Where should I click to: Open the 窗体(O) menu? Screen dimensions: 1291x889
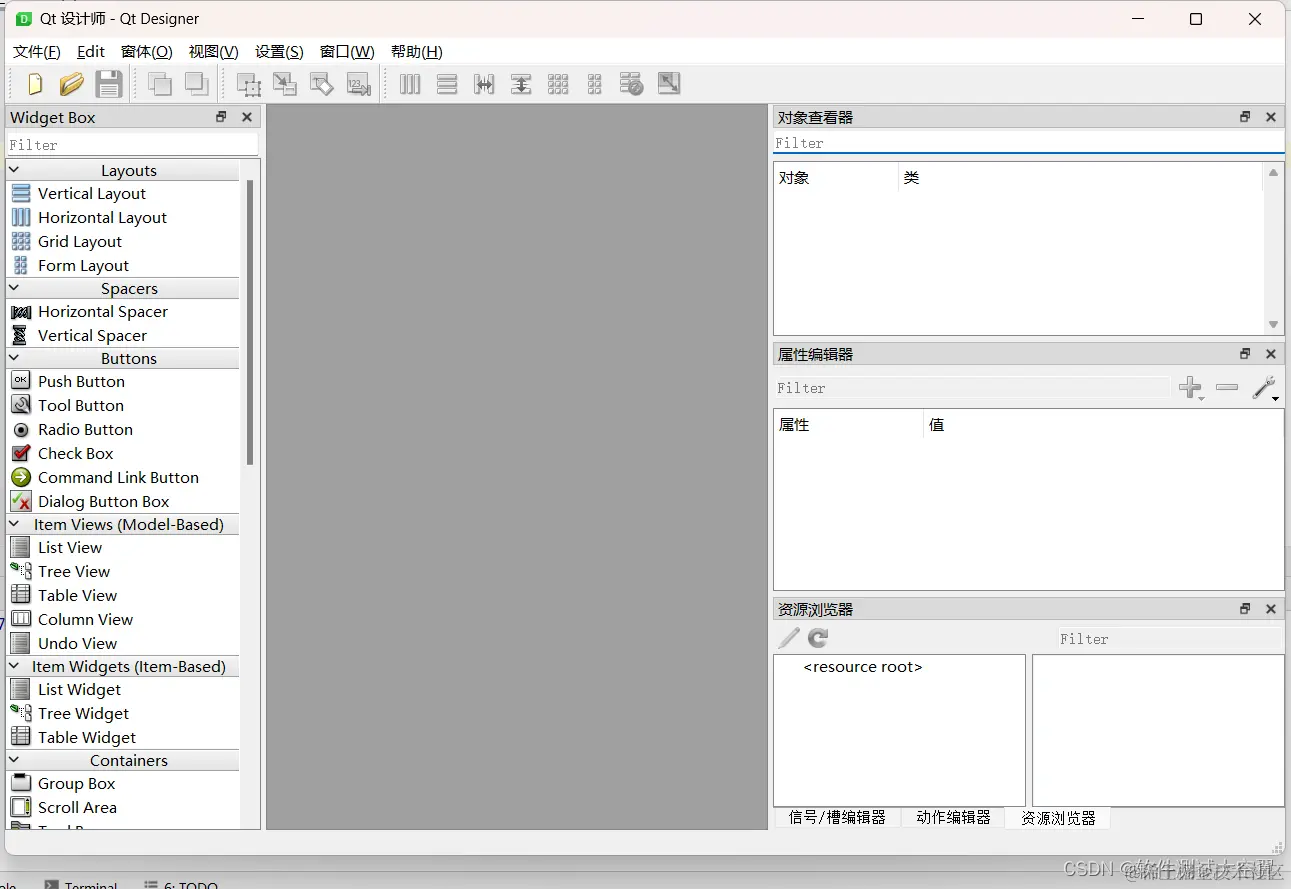(x=147, y=52)
